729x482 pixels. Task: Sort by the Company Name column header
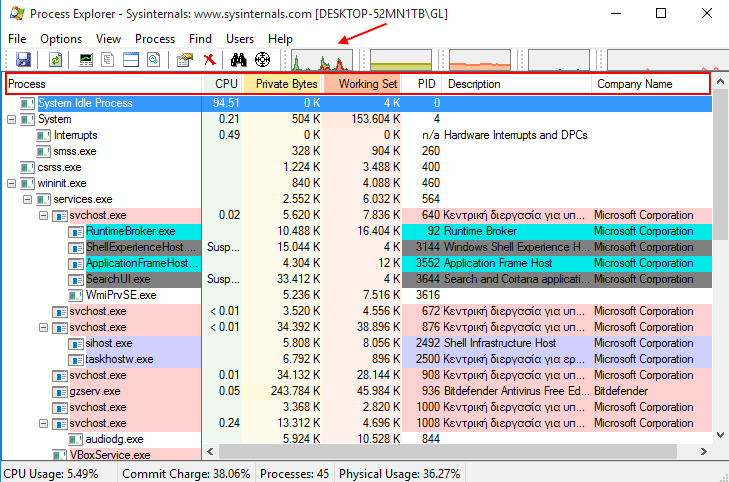(x=651, y=84)
